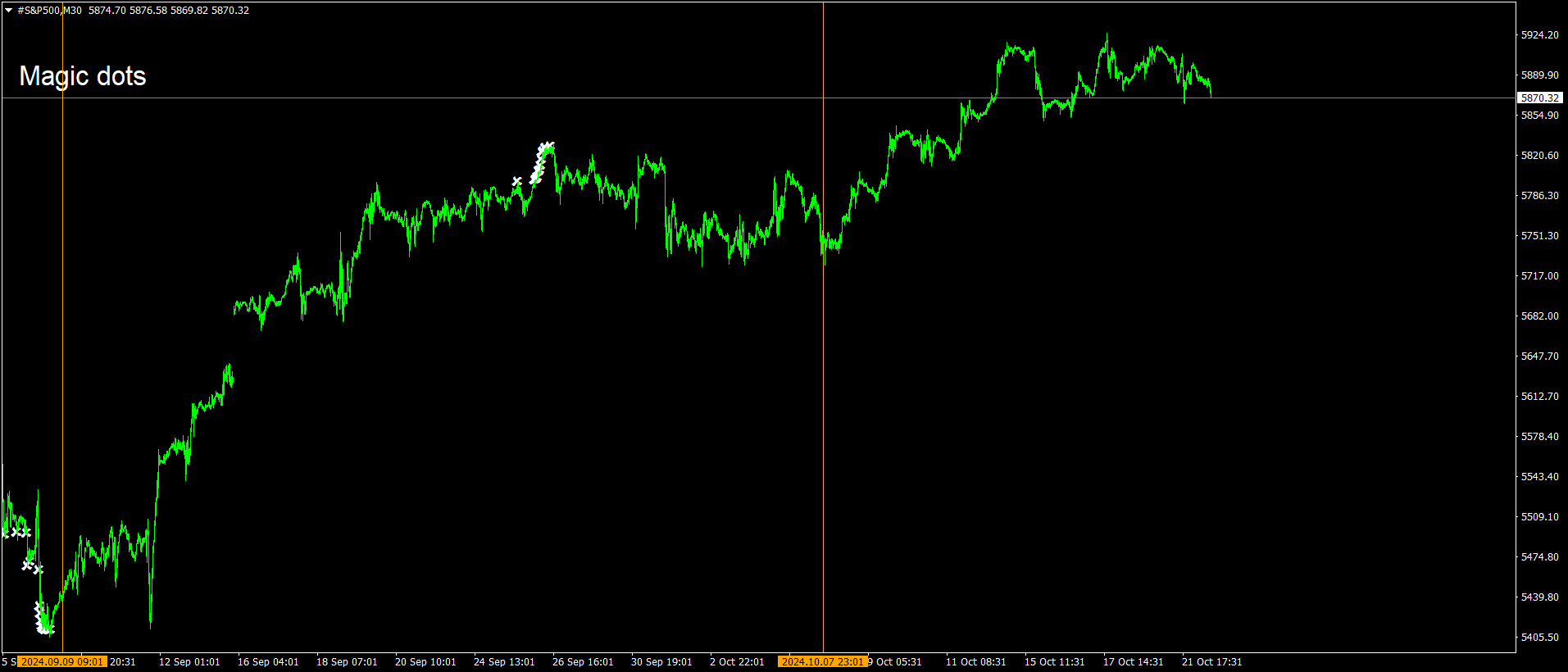The image size is (1568, 672).
Task: Select the 5717.00 price level label
Action: (1540, 276)
